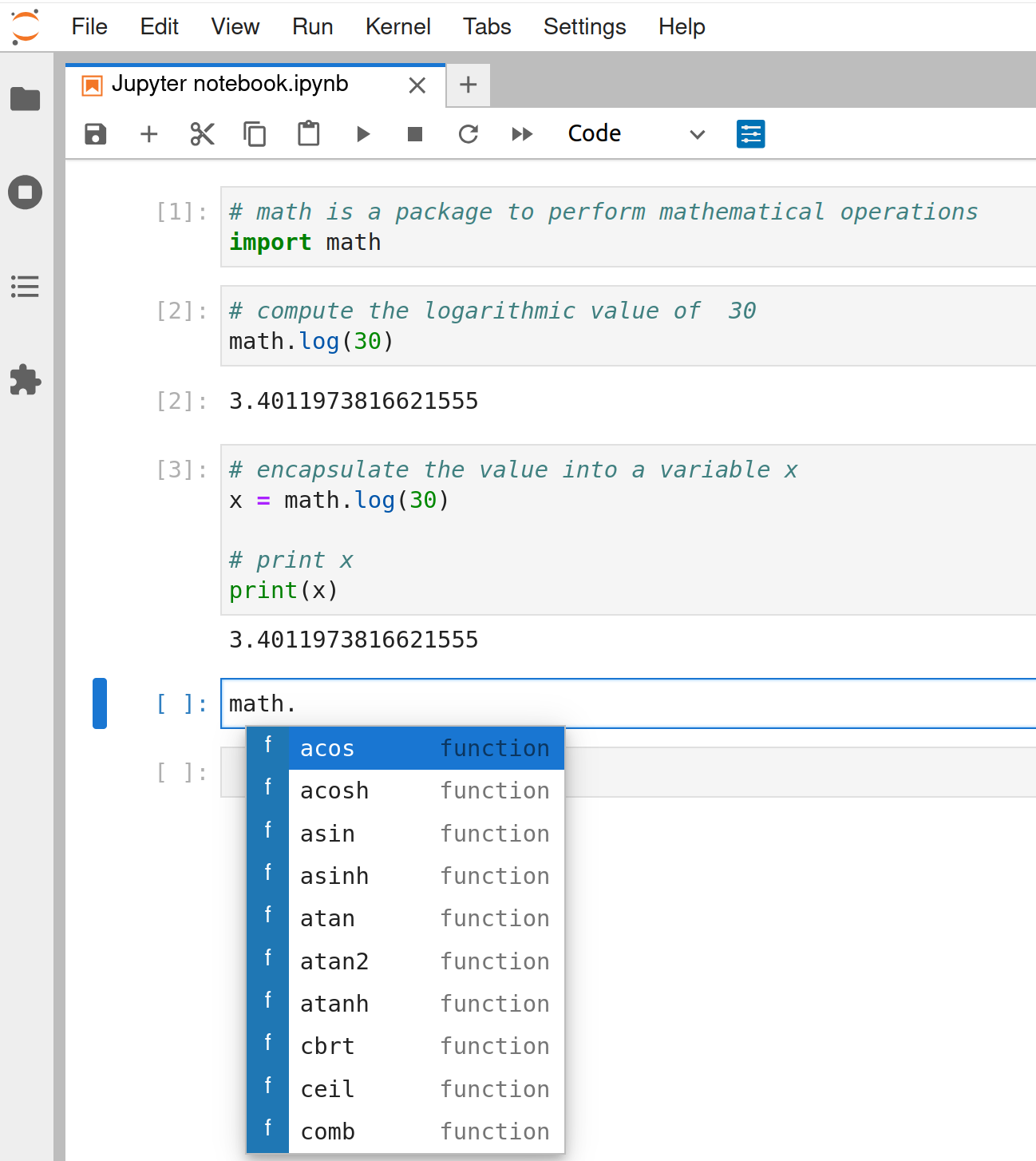Open the extension manager sidebar

tap(26, 380)
